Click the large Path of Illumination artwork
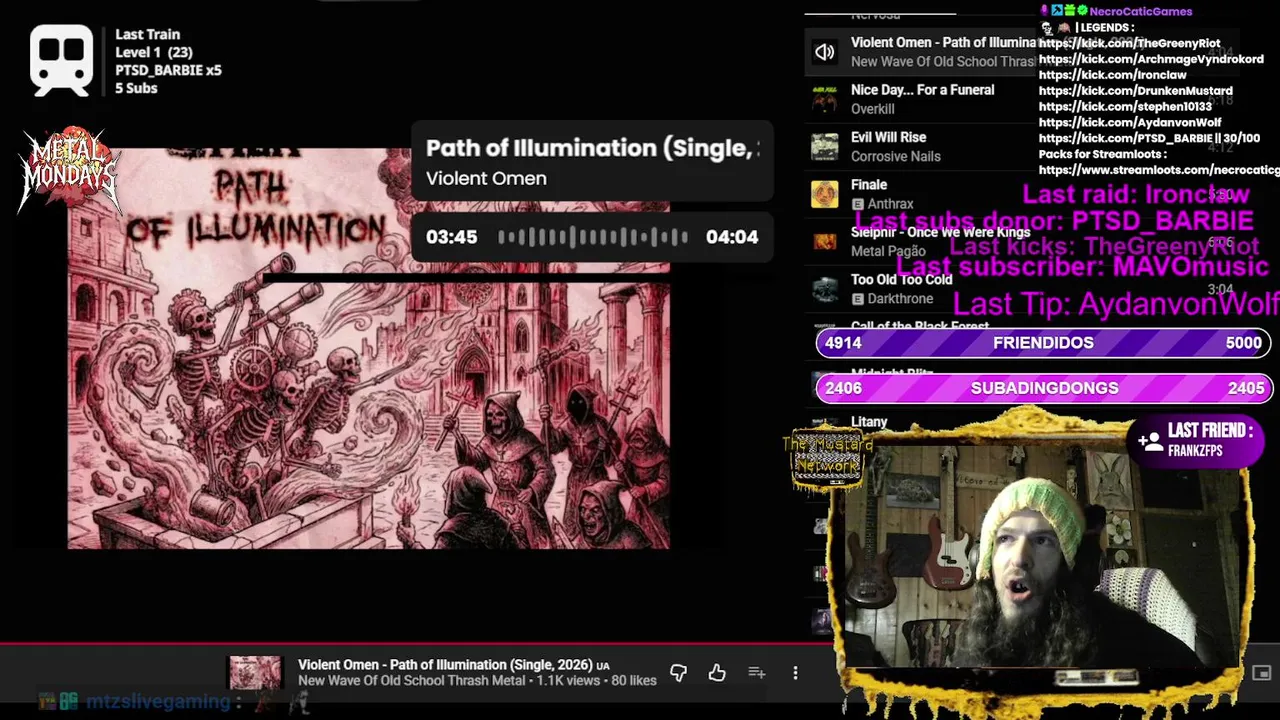 click(x=368, y=348)
